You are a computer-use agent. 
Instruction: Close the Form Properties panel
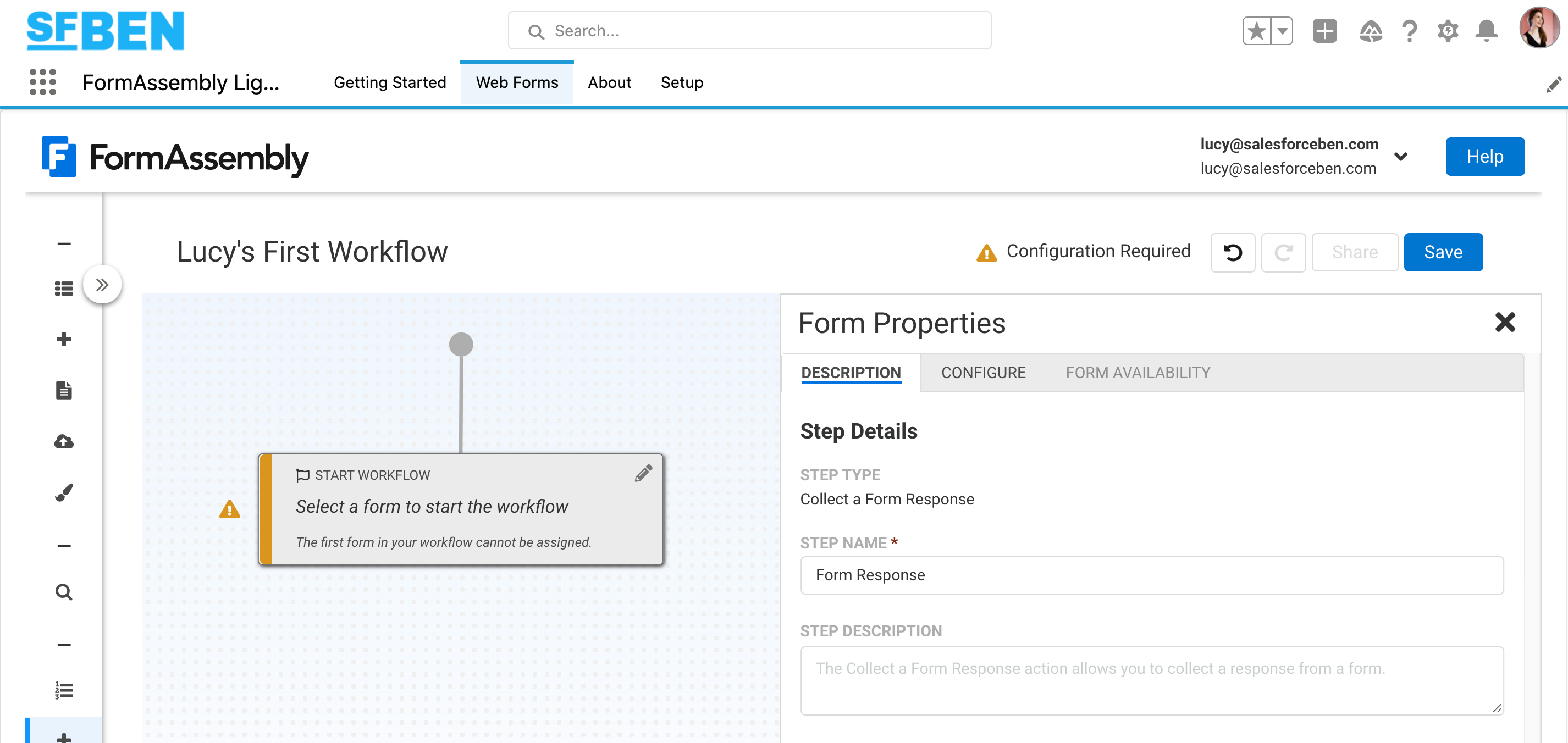pyautogui.click(x=1505, y=322)
